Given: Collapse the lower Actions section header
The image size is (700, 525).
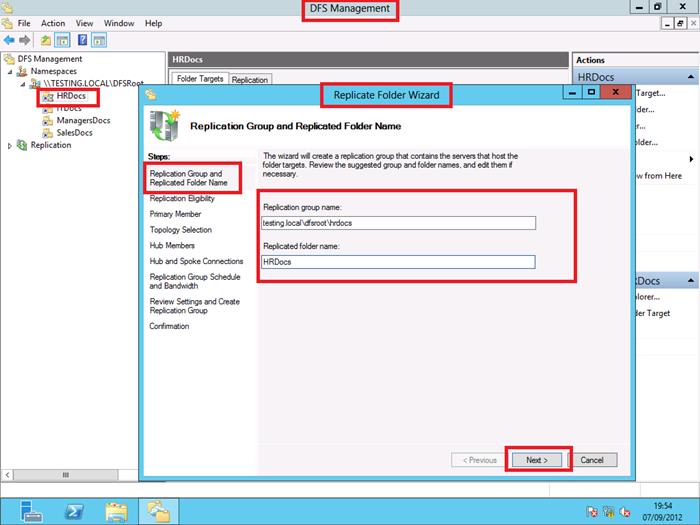Looking at the screenshot, I should (691, 280).
